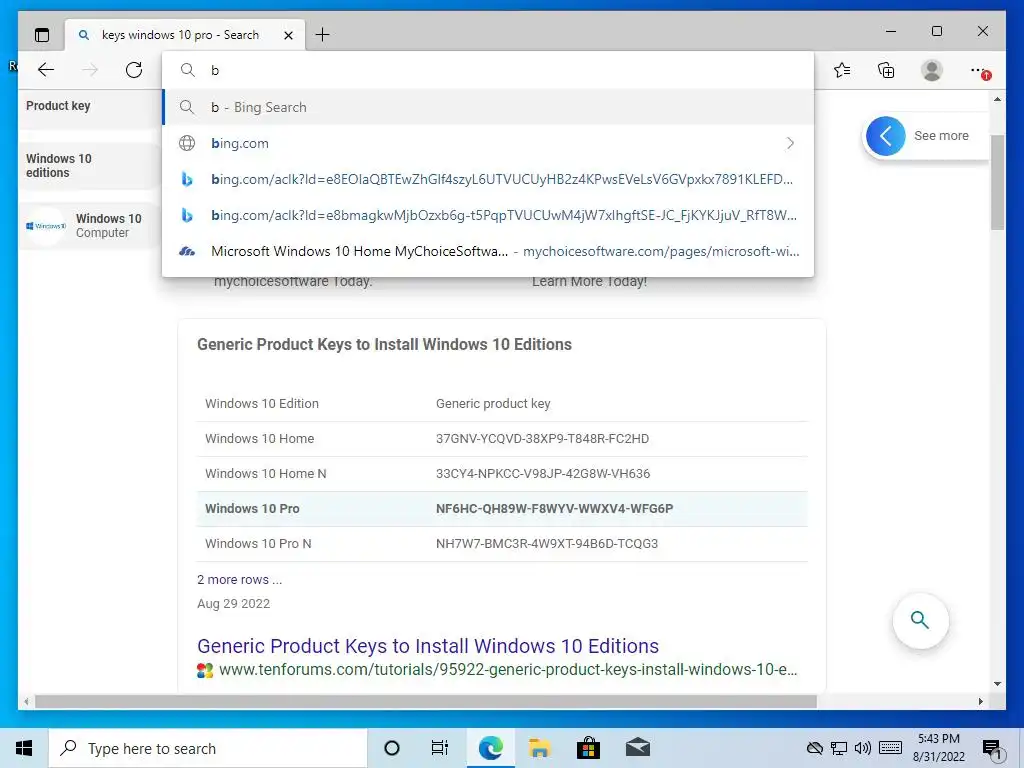
Task: Open the tab actions menu icon
Action: point(42,35)
